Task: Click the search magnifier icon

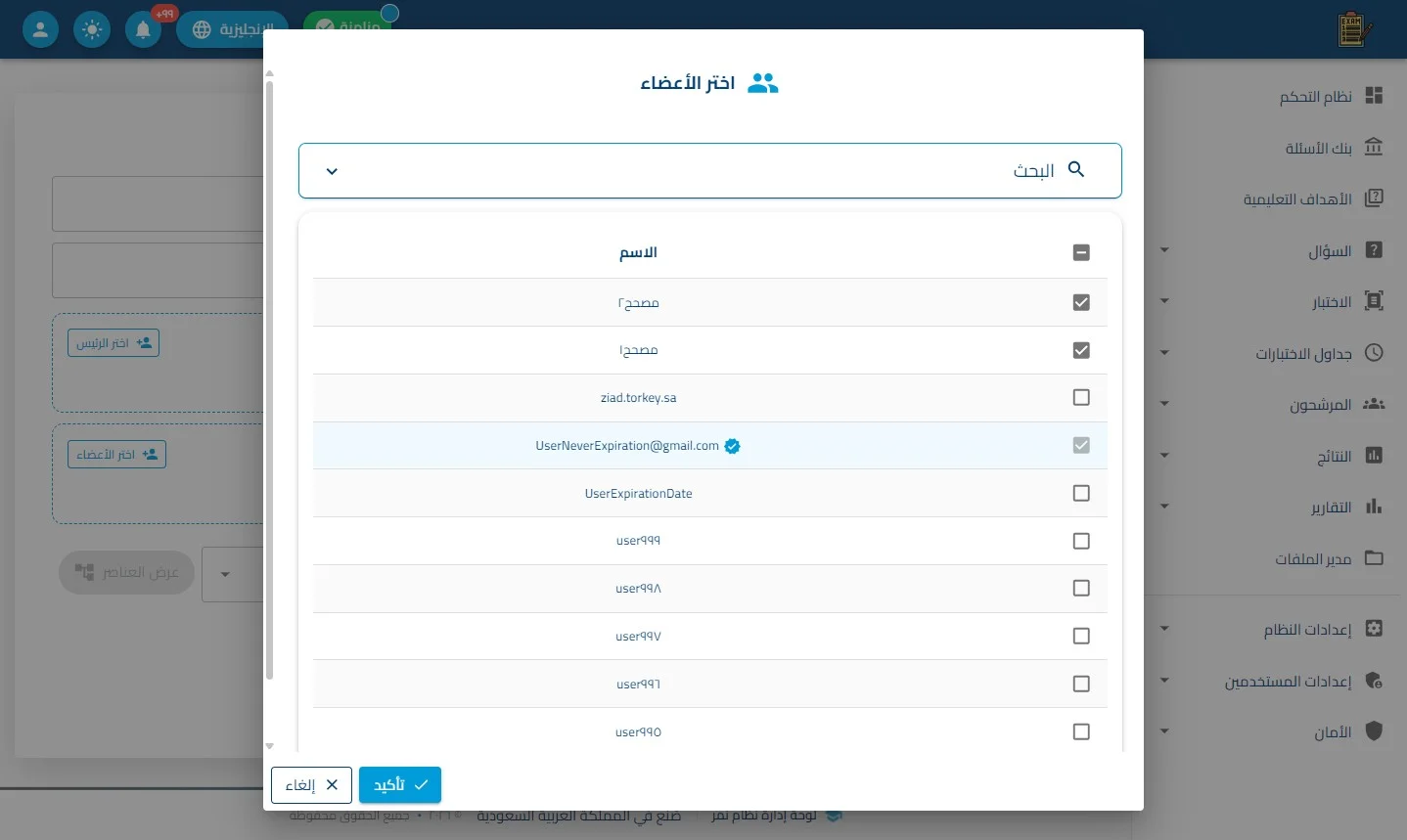Action: click(1076, 169)
